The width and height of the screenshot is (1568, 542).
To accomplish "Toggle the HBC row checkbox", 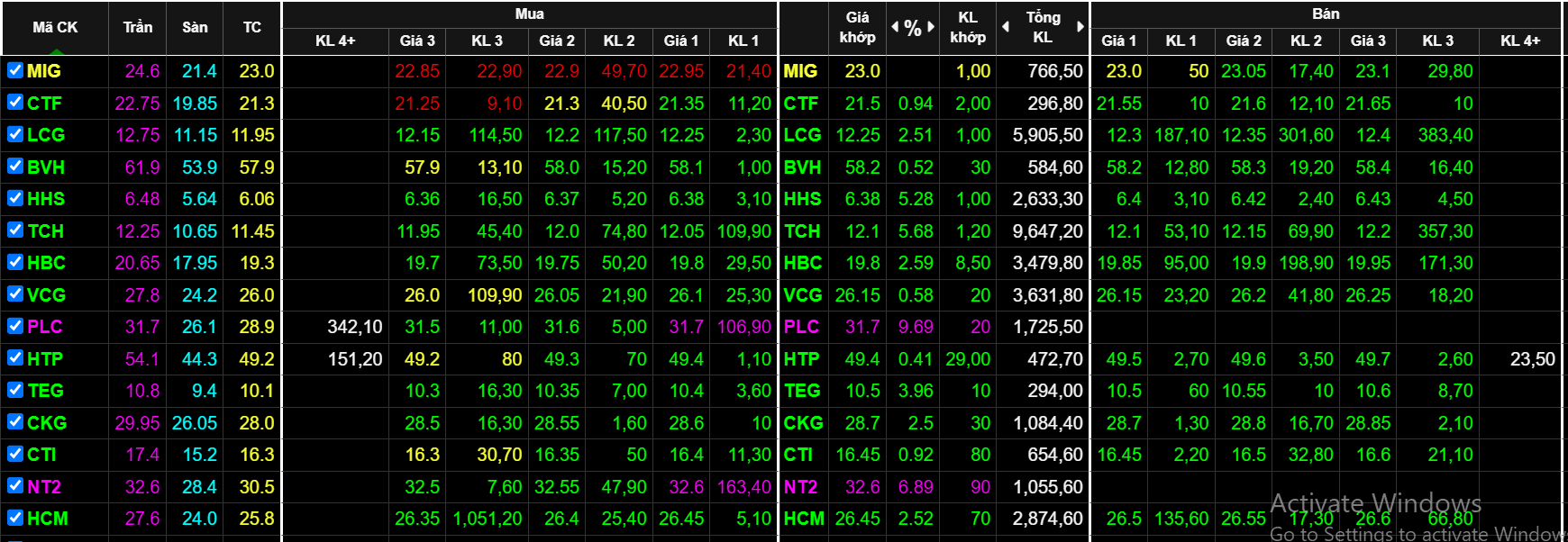I will point(15,262).
